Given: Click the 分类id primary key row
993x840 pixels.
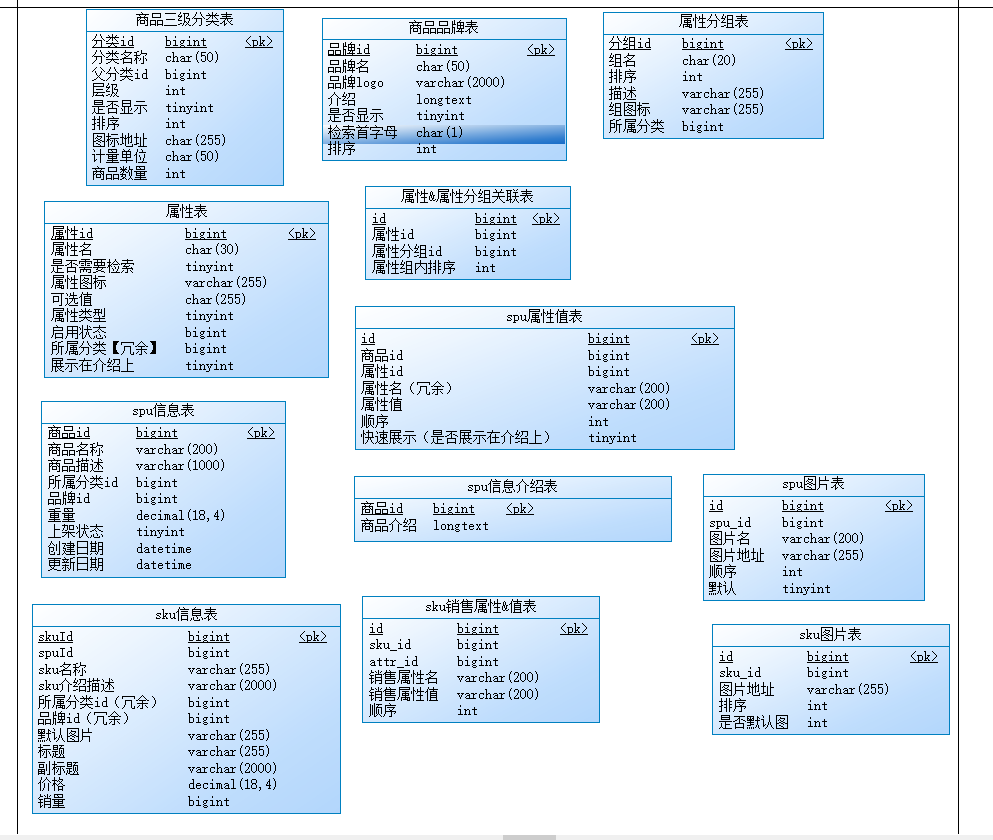Looking at the screenshot, I should [184, 42].
